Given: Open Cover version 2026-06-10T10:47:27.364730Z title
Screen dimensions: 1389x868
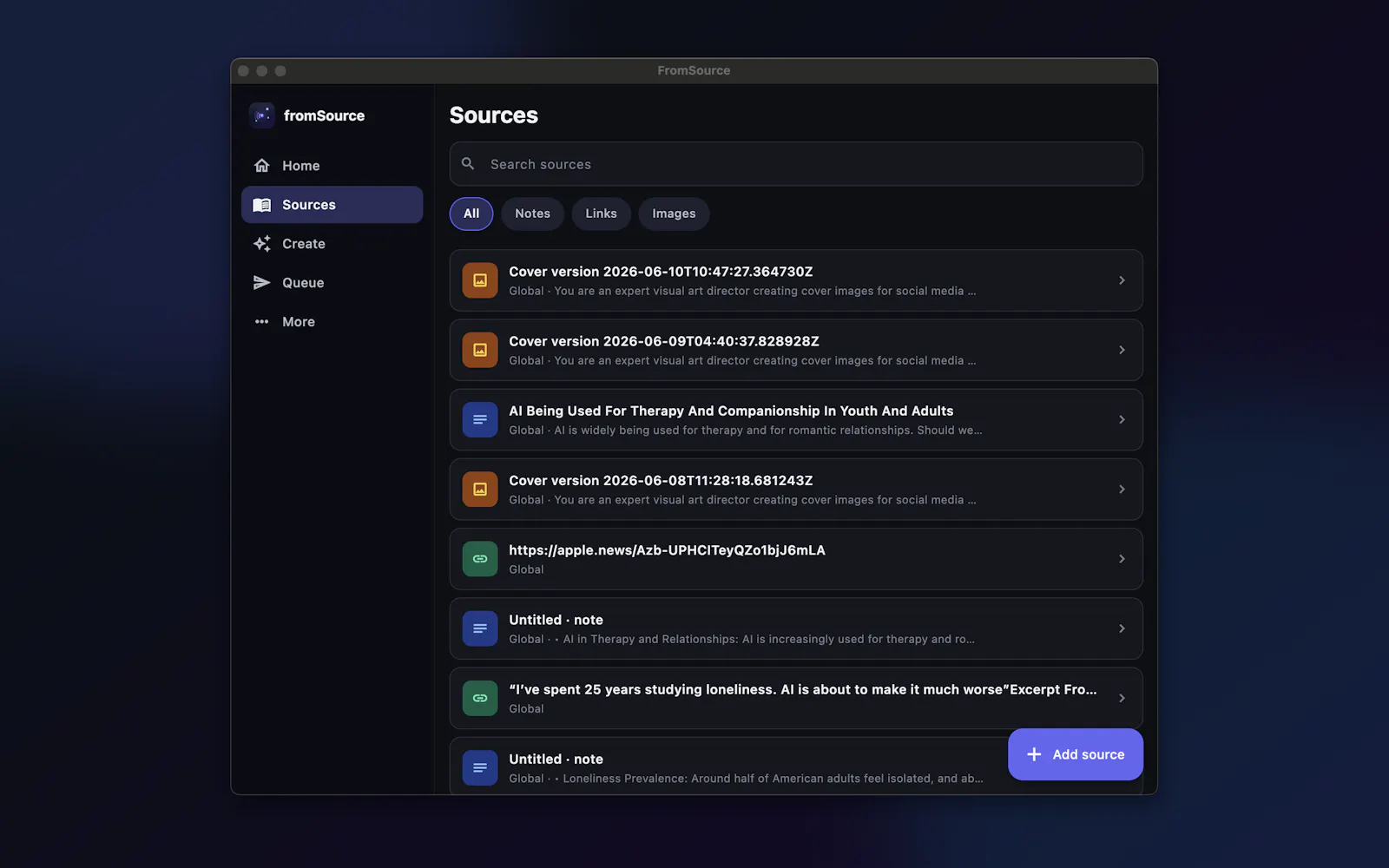Looking at the screenshot, I should (x=661, y=272).
